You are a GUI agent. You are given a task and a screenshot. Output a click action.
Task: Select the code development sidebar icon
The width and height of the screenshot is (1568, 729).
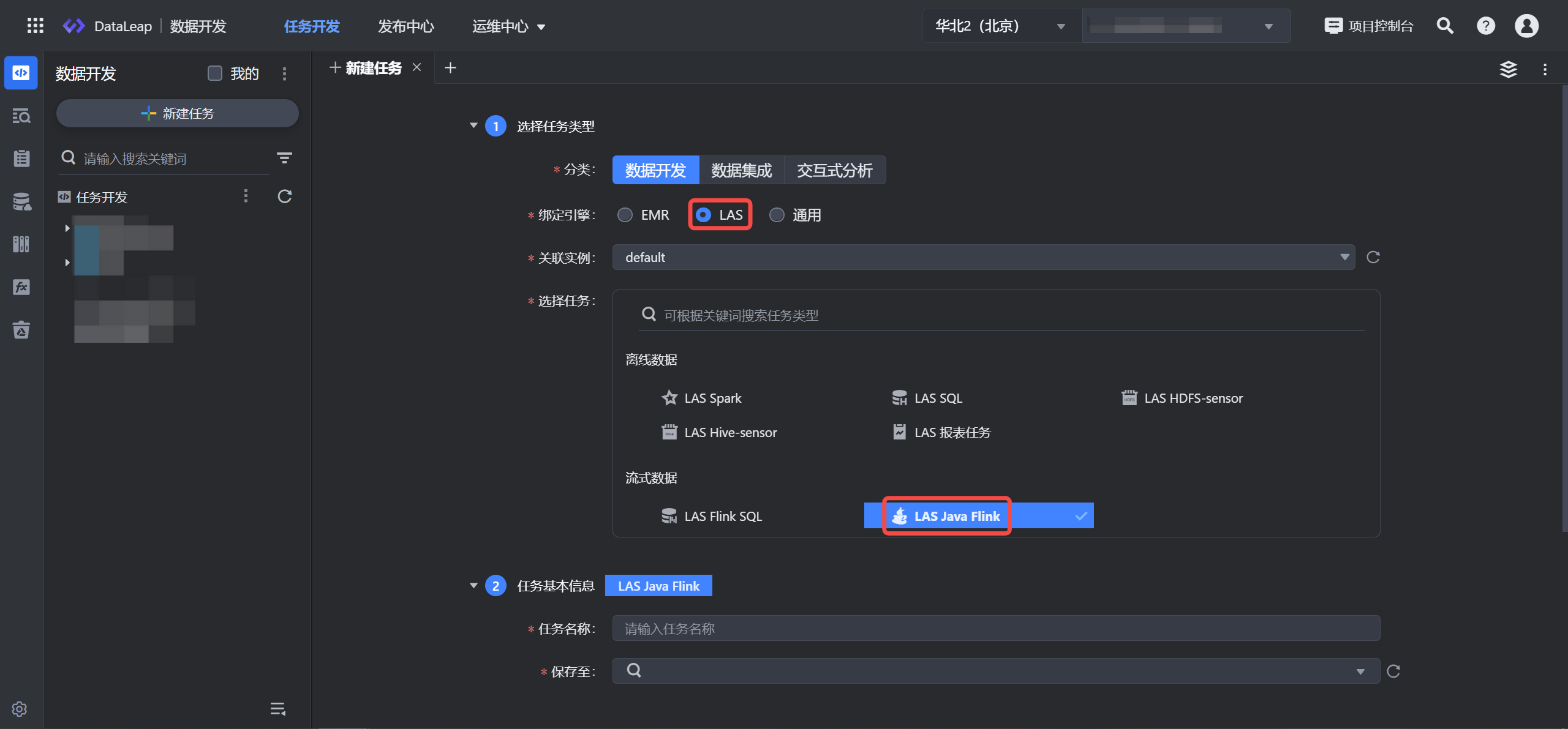[21, 73]
